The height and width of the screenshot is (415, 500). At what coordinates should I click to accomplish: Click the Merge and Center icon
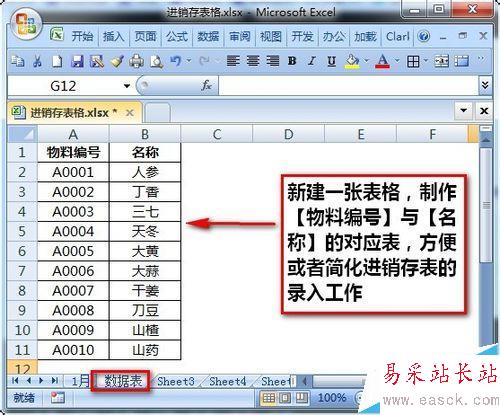[441, 61]
